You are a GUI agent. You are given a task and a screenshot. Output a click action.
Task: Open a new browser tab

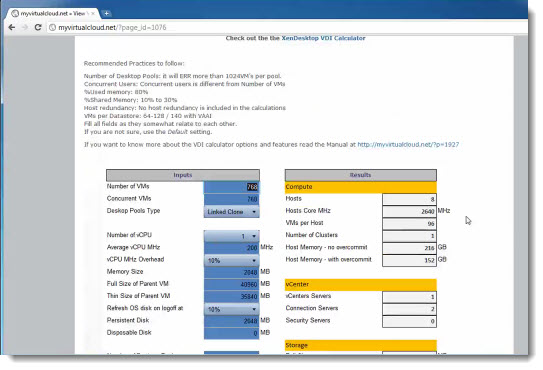click(x=106, y=14)
